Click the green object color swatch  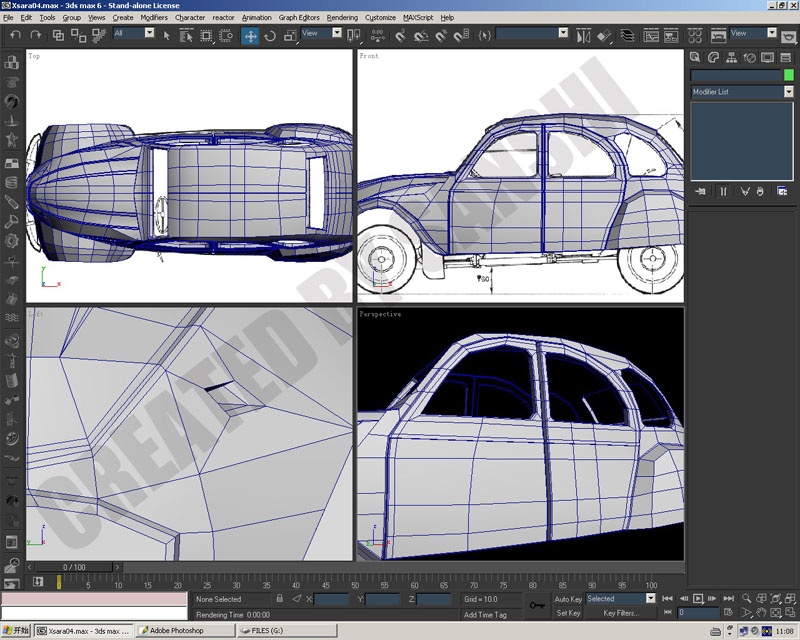tap(789, 75)
